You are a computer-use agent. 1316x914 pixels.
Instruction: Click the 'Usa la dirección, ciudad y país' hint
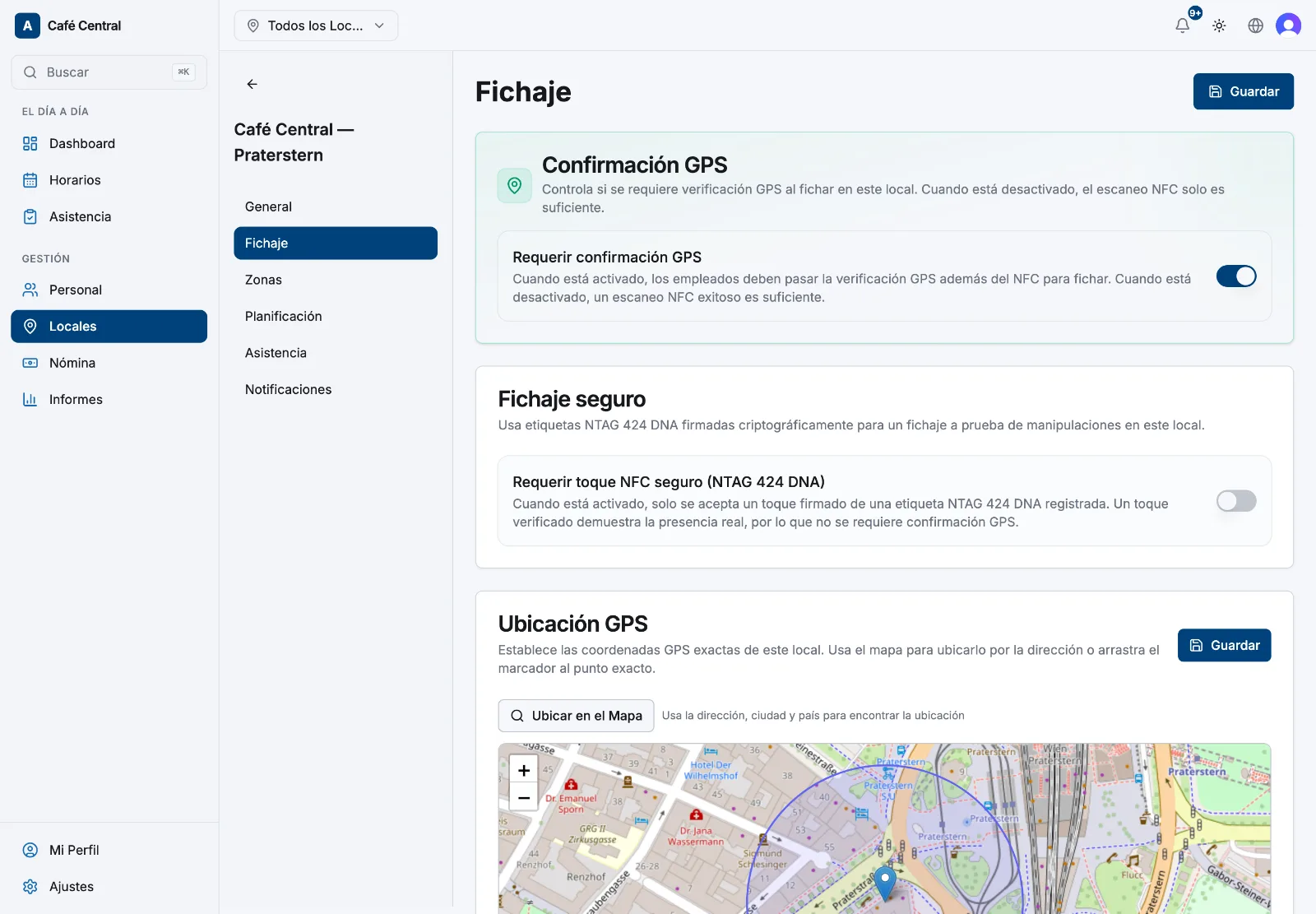pos(813,716)
